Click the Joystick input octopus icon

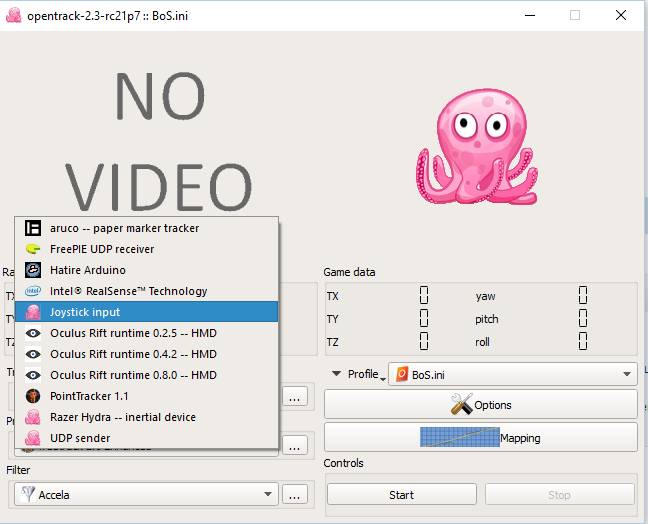pyautogui.click(x=33, y=312)
